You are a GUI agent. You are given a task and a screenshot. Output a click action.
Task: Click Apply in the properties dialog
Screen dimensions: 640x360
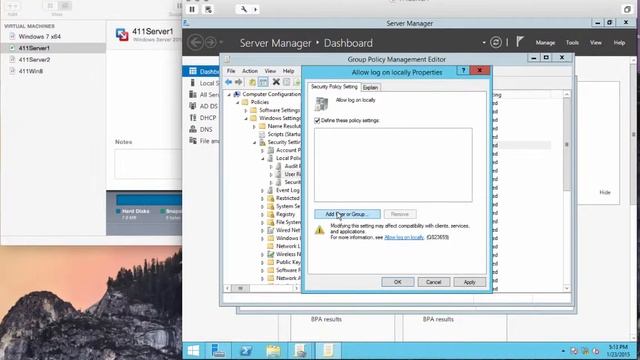pyautogui.click(x=469, y=282)
